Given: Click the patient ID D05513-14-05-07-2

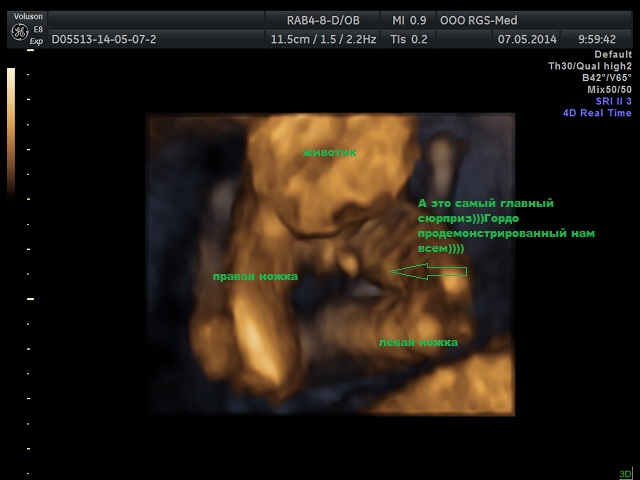Looking at the screenshot, I should tap(104, 39).
